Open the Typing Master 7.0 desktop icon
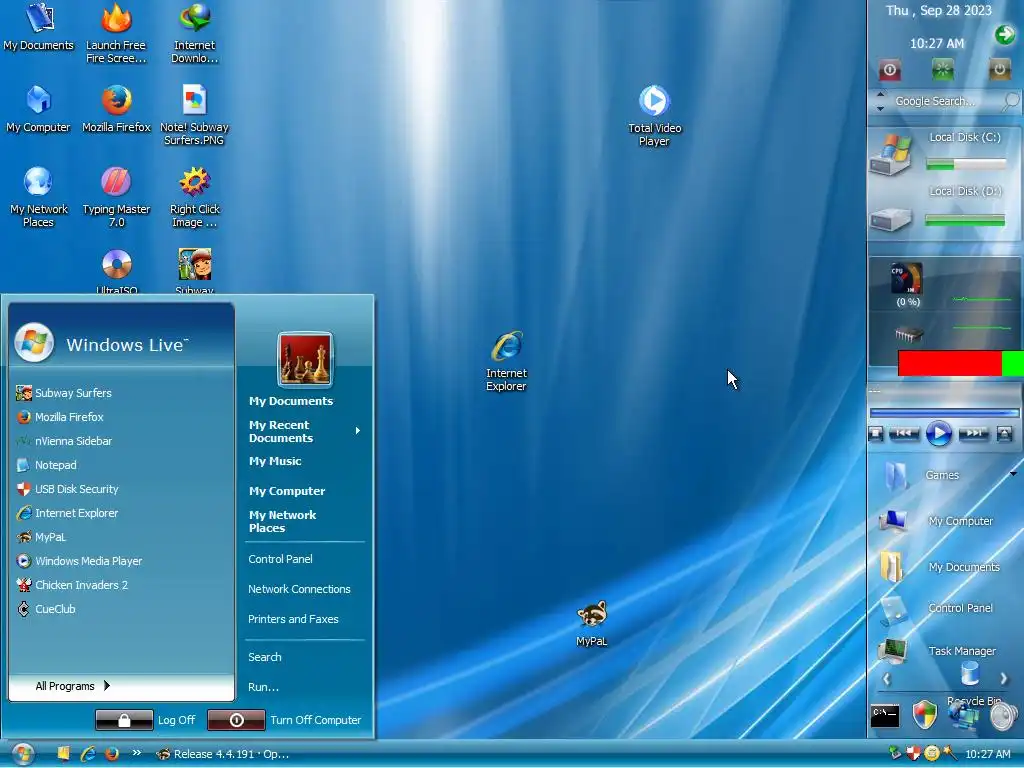 point(116,197)
